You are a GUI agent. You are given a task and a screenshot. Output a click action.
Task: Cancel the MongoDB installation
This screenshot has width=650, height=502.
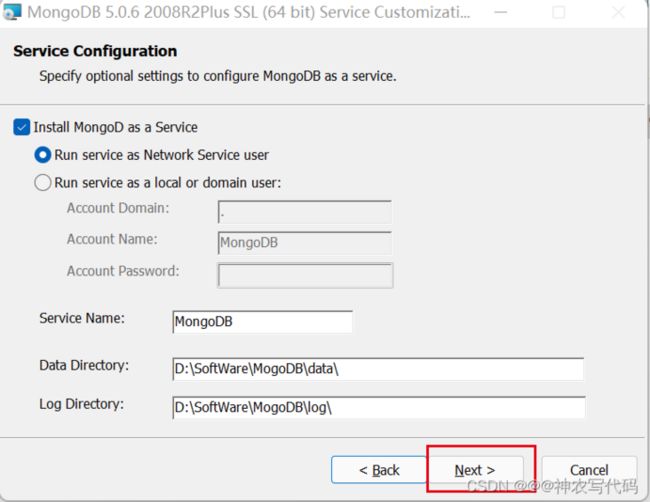(589, 470)
